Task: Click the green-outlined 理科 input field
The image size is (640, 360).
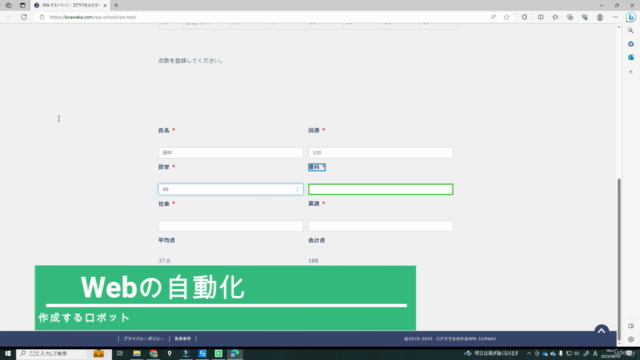Action: pyautogui.click(x=380, y=189)
